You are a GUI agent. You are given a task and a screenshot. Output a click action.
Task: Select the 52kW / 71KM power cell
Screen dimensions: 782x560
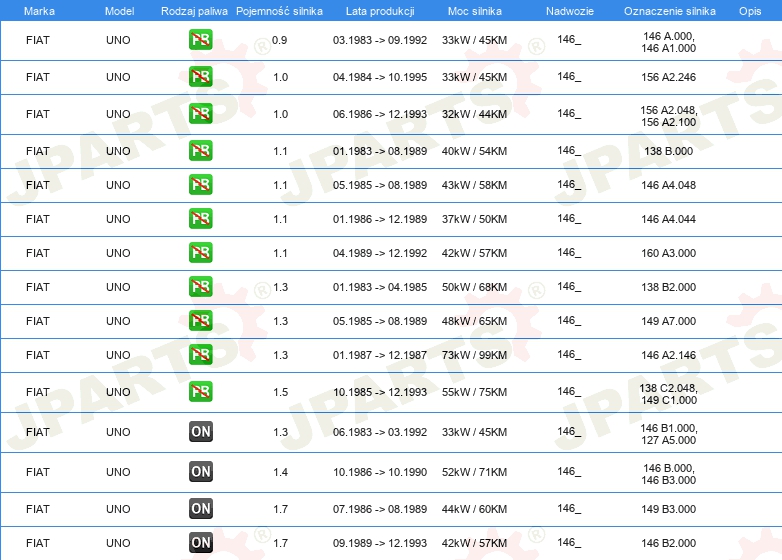pyautogui.click(x=474, y=472)
